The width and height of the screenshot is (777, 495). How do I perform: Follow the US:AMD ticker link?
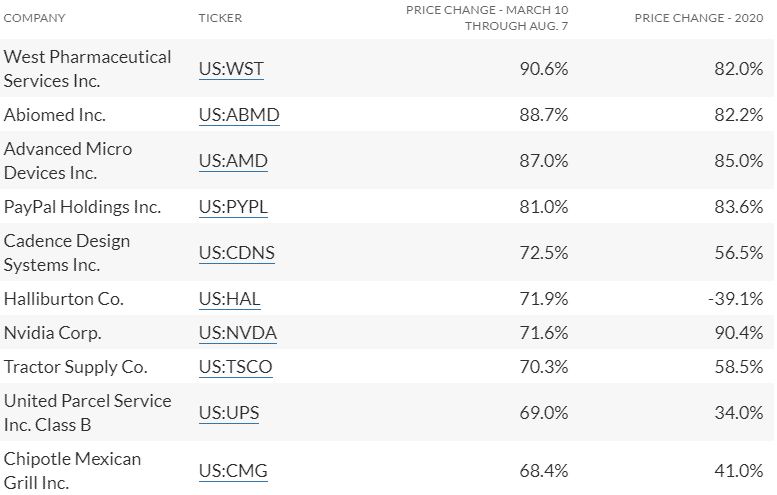(233, 161)
